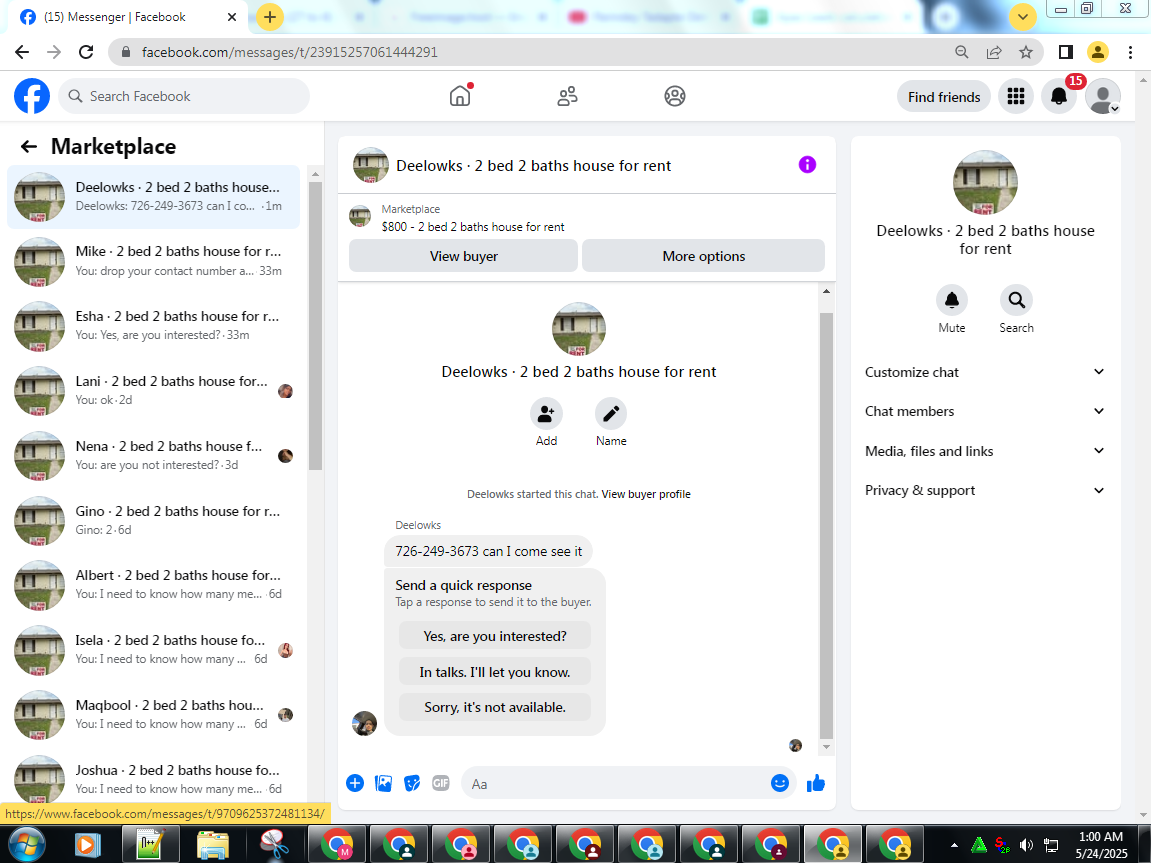This screenshot has height=863, width=1151.
Task: Open Gino's house for rent conversation
Action: (153, 520)
